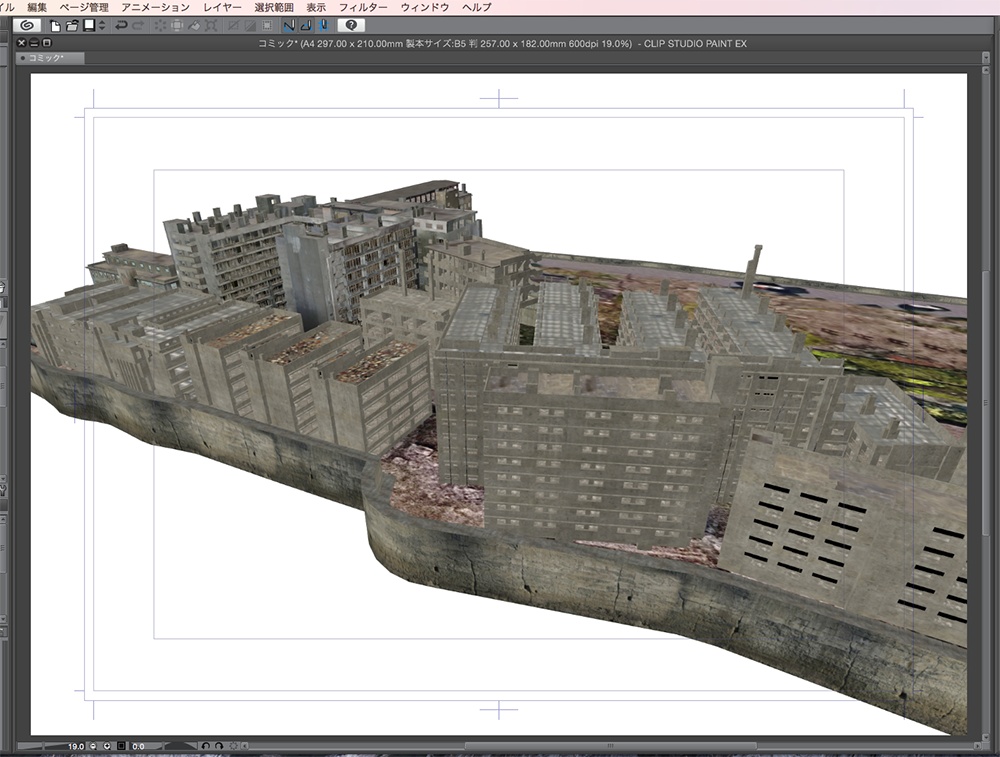This screenshot has height=757, width=1000.
Task: Click the Fill bucket toolbar icon
Action: pyautogui.click(x=193, y=25)
